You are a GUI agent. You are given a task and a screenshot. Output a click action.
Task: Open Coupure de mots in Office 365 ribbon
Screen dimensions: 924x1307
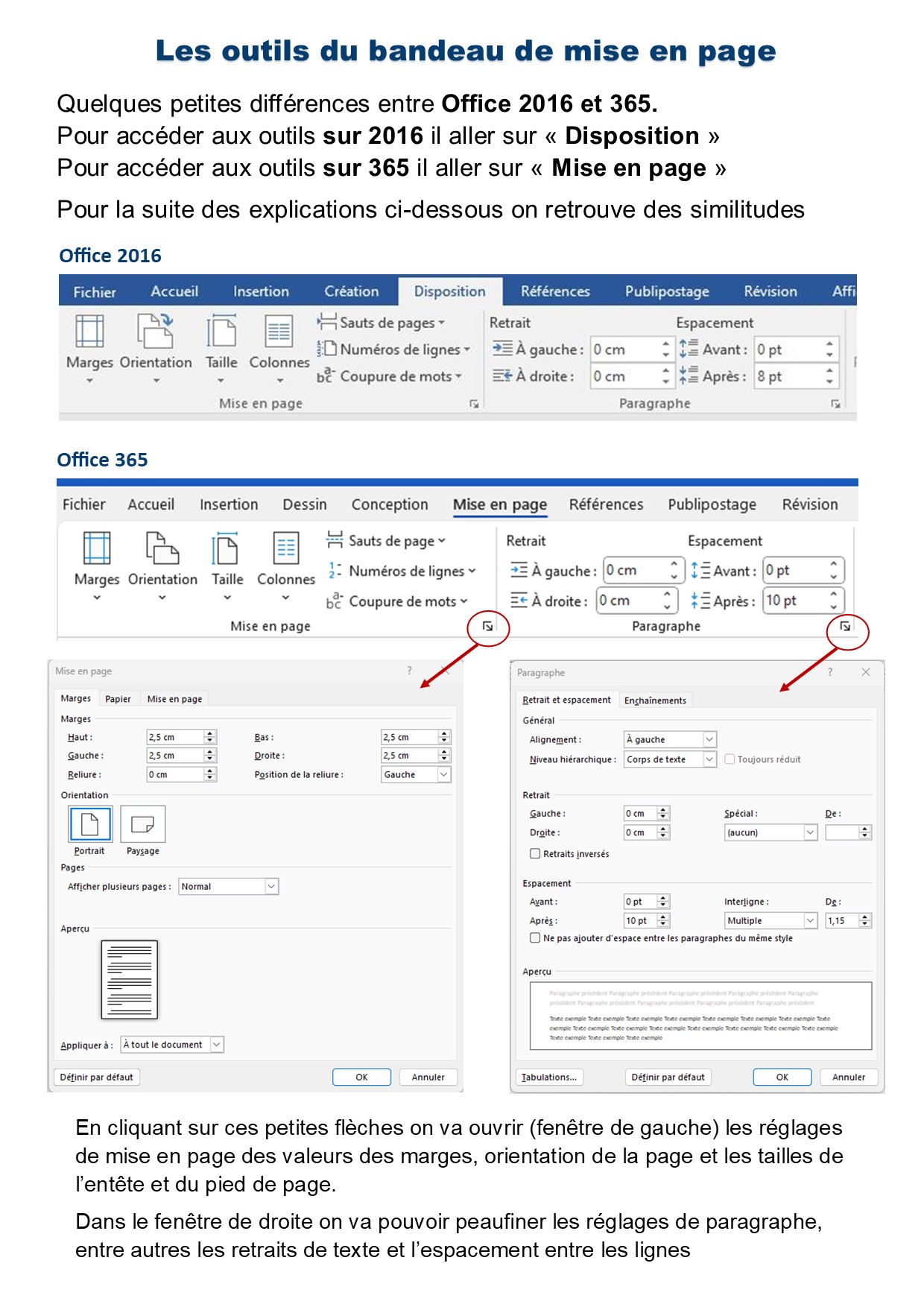397,601
